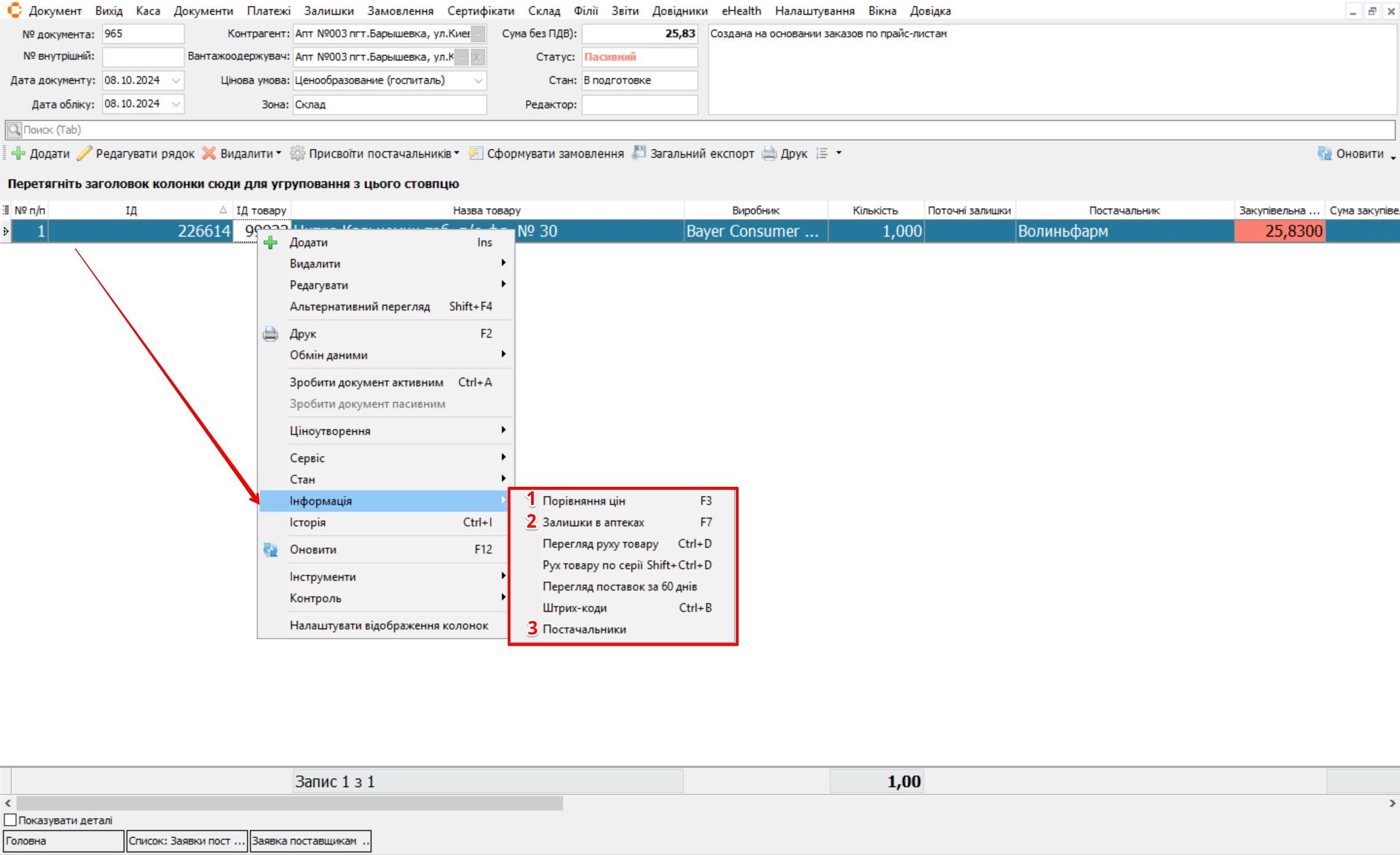Click the red X Видалити icon
The width and height of the screenshot is (1400, 855).
pos(209,154)
